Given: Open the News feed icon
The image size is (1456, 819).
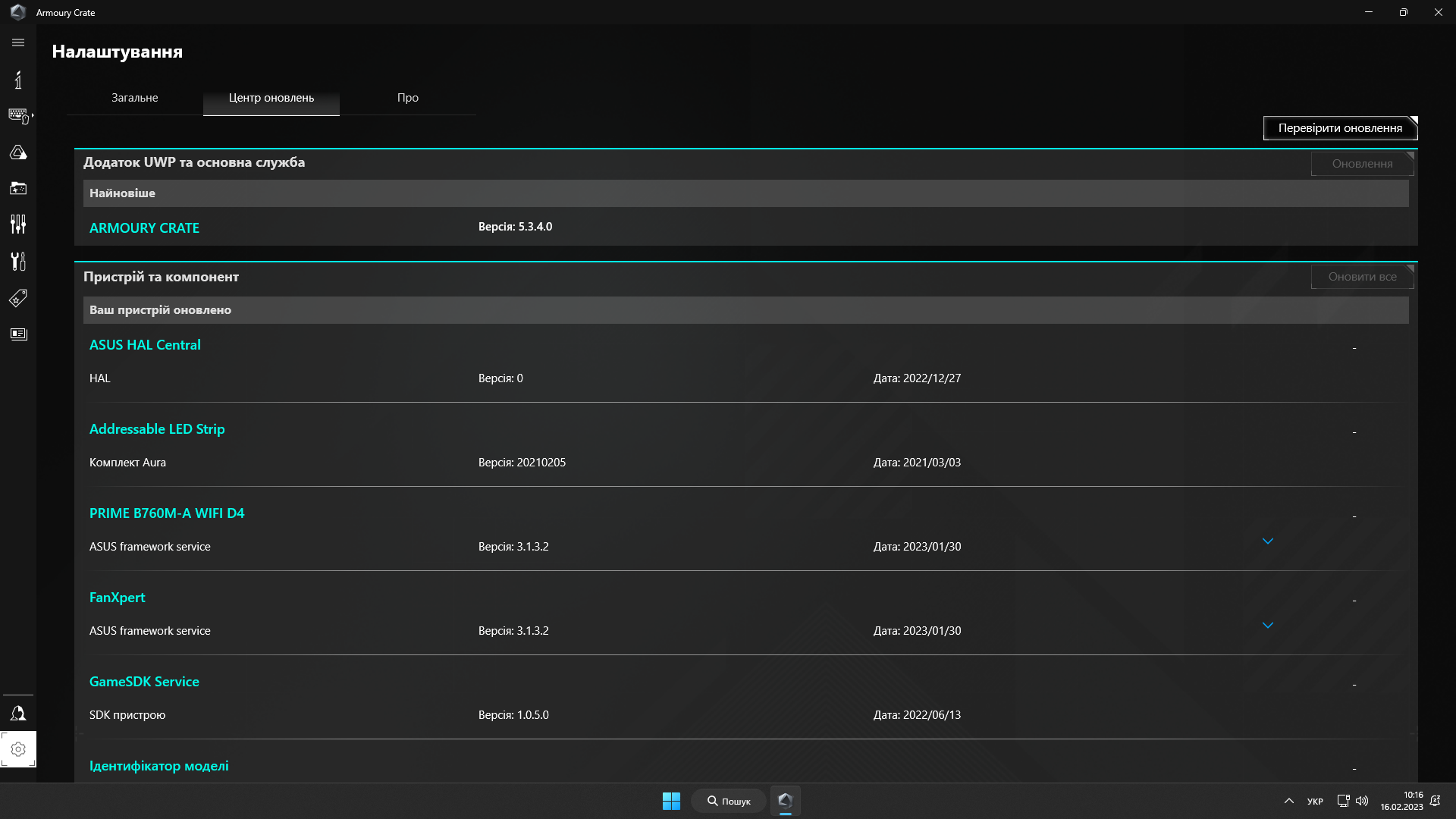Looking at the screenshot, I should (18, 334).
